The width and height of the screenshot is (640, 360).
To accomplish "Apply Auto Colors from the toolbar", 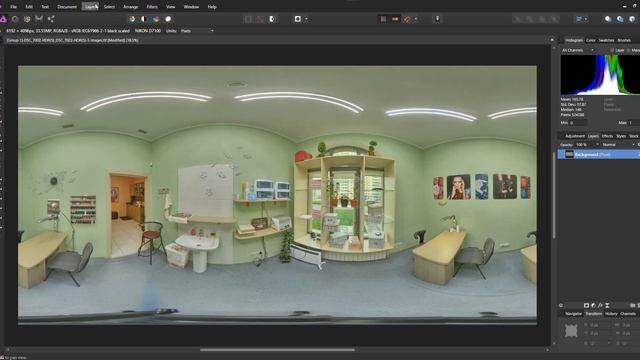I will click(x=156, y=19).
